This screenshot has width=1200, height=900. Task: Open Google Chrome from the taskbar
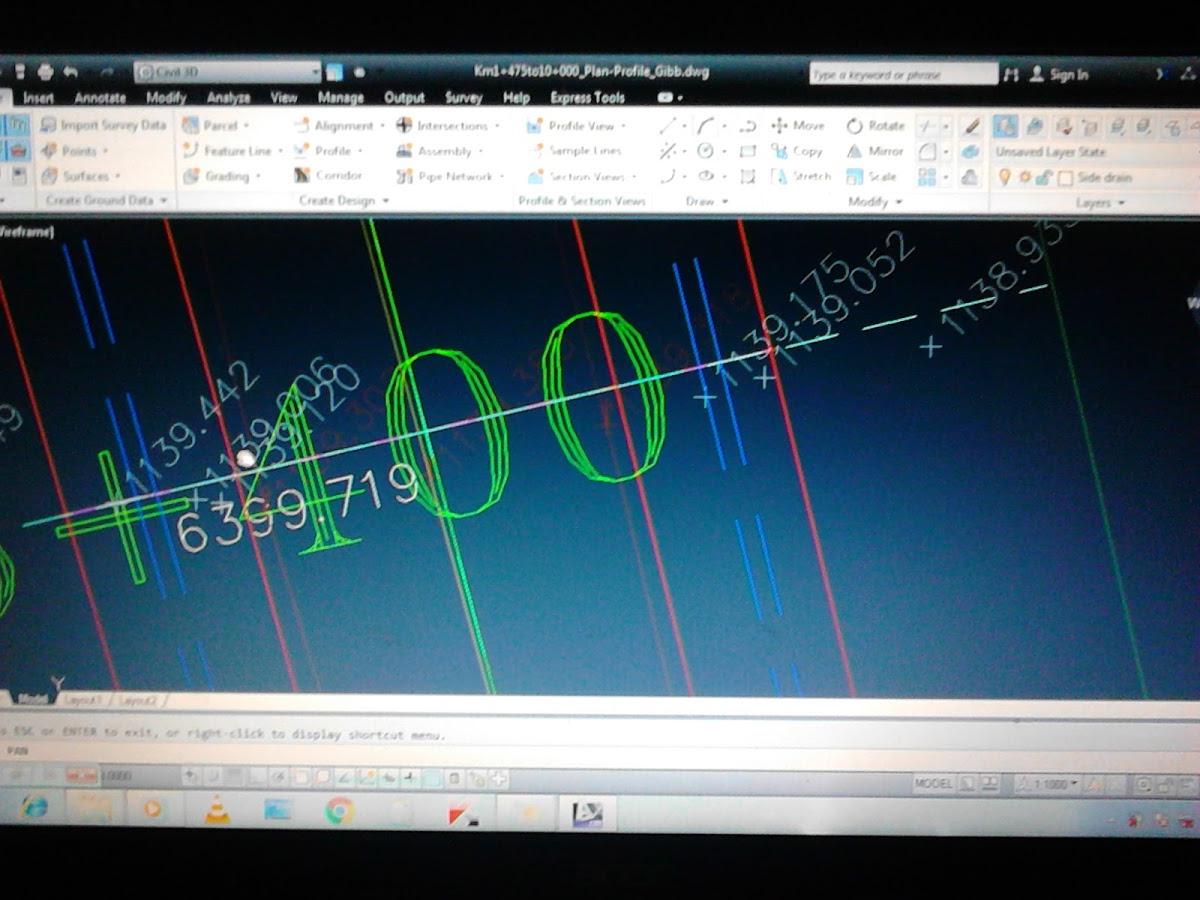pos(340,810)
